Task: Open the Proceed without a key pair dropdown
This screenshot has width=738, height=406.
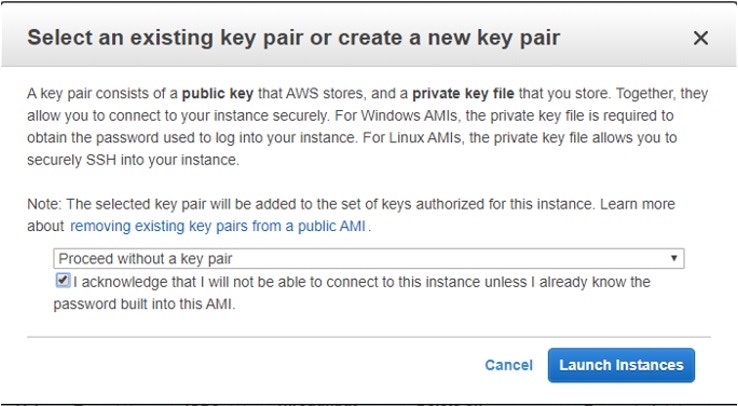Action: (369, 259)
